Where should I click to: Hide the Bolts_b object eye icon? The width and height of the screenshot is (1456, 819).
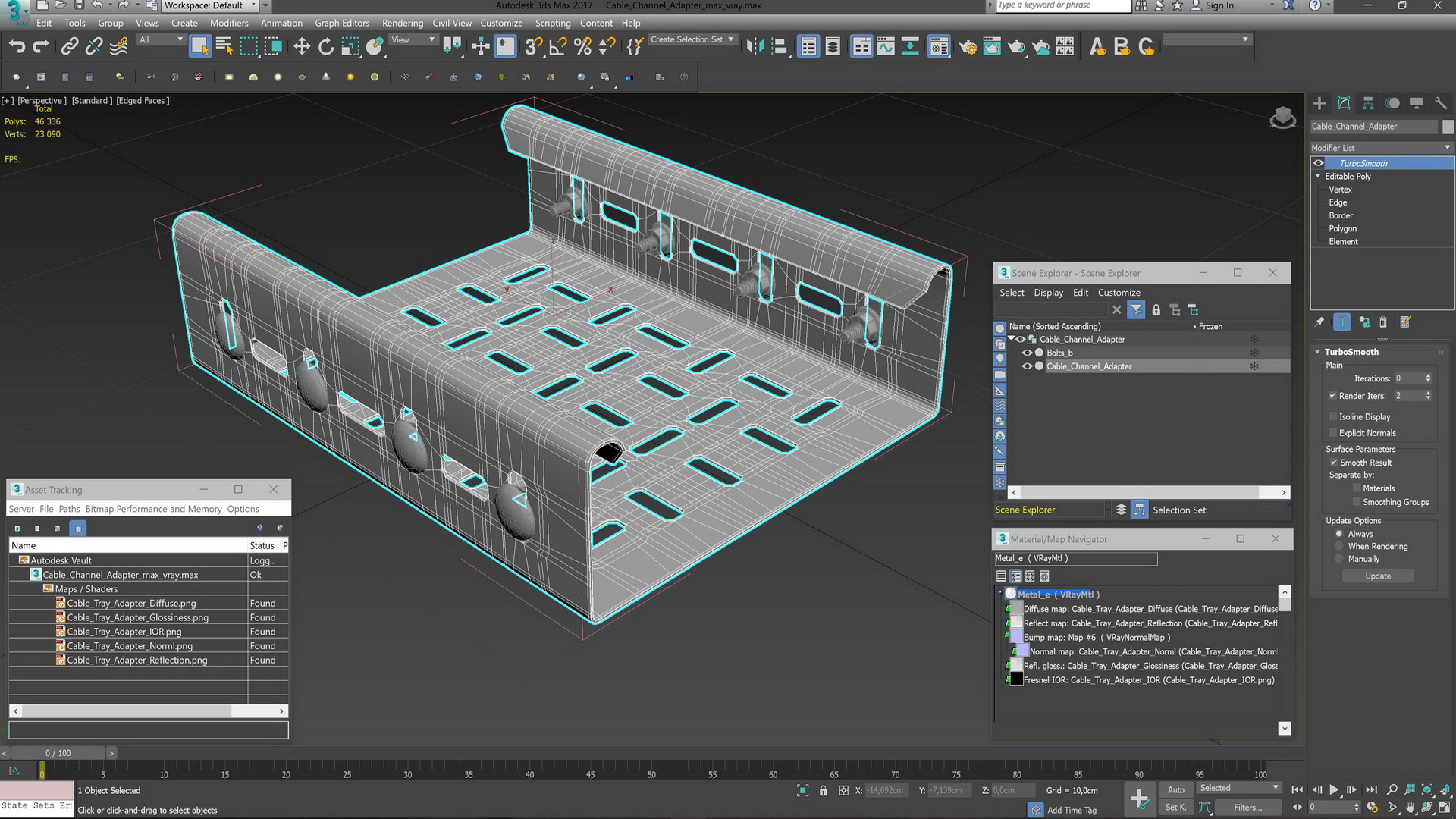(x=1028, y=353)
